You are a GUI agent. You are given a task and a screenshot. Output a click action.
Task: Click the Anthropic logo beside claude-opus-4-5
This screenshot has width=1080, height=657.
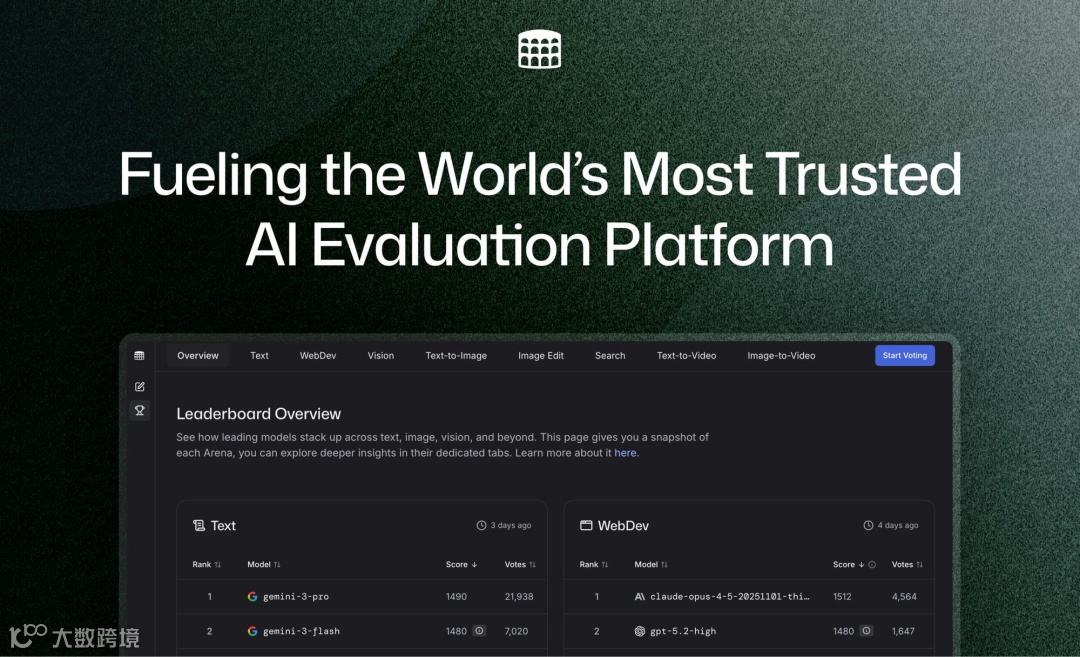[640, 596]
